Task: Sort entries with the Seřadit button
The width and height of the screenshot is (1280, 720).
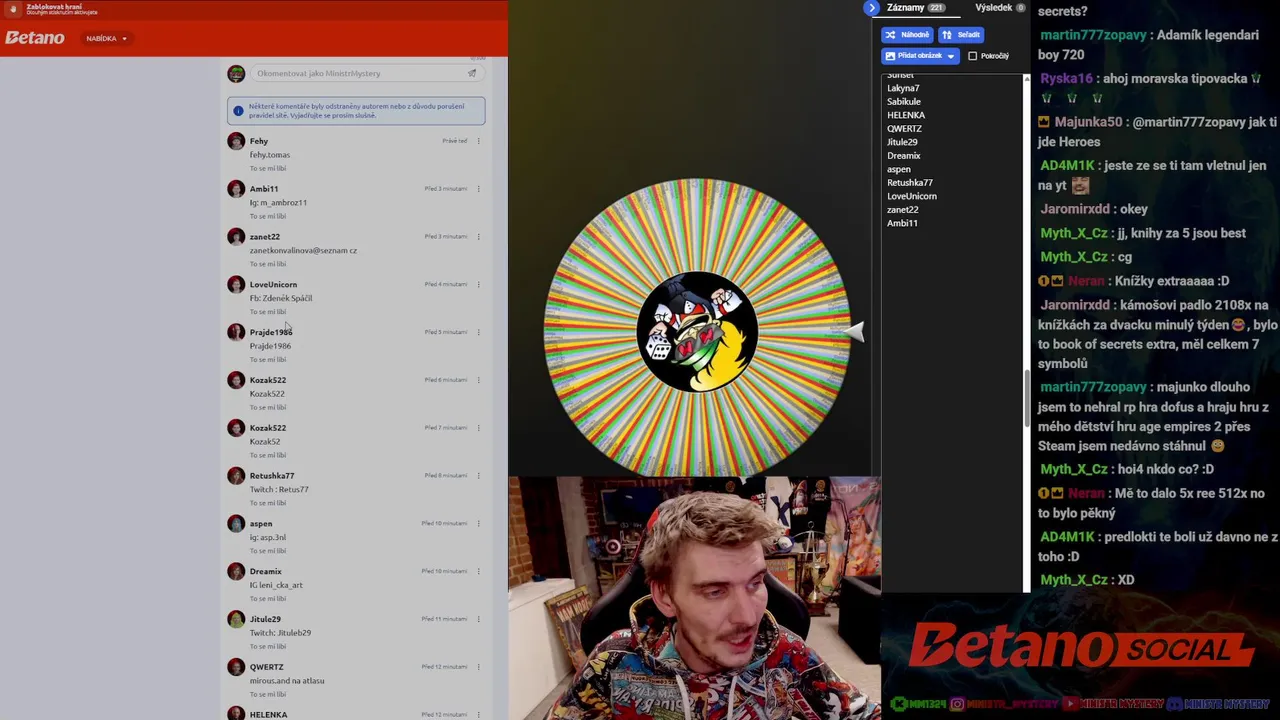Action: [961, 35]
